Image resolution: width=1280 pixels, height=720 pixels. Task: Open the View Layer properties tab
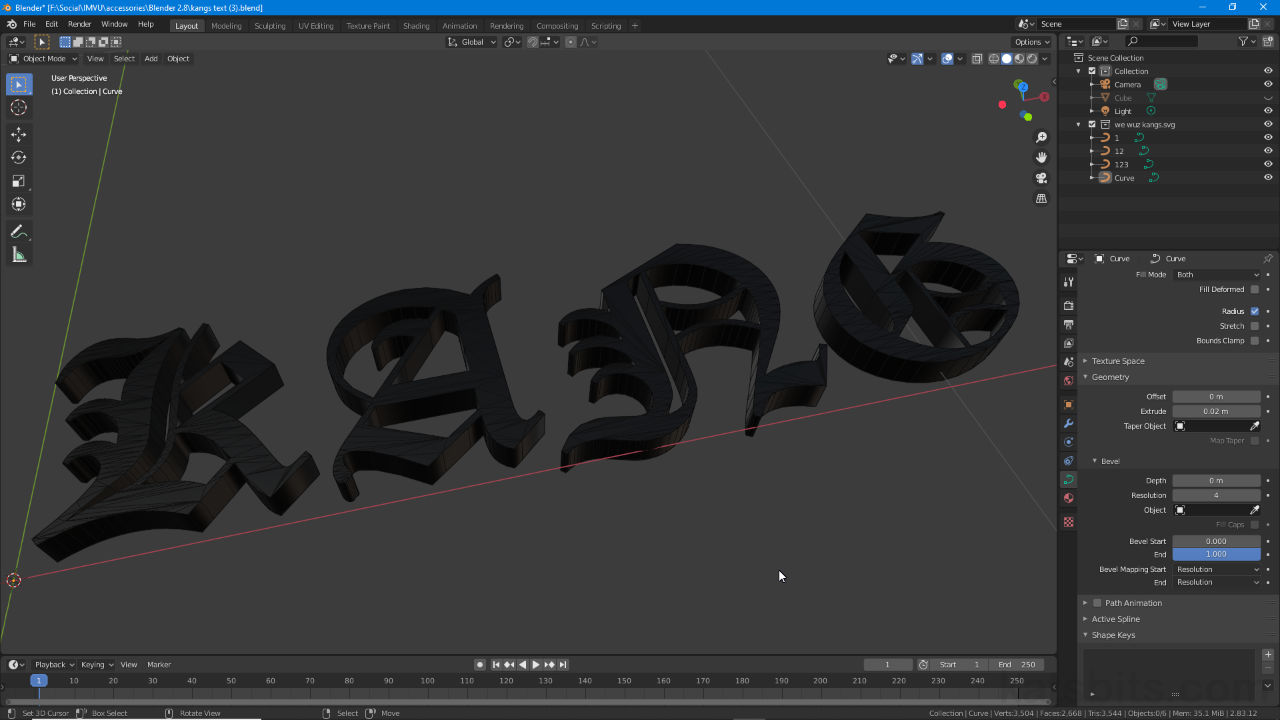coord(1068,343)
